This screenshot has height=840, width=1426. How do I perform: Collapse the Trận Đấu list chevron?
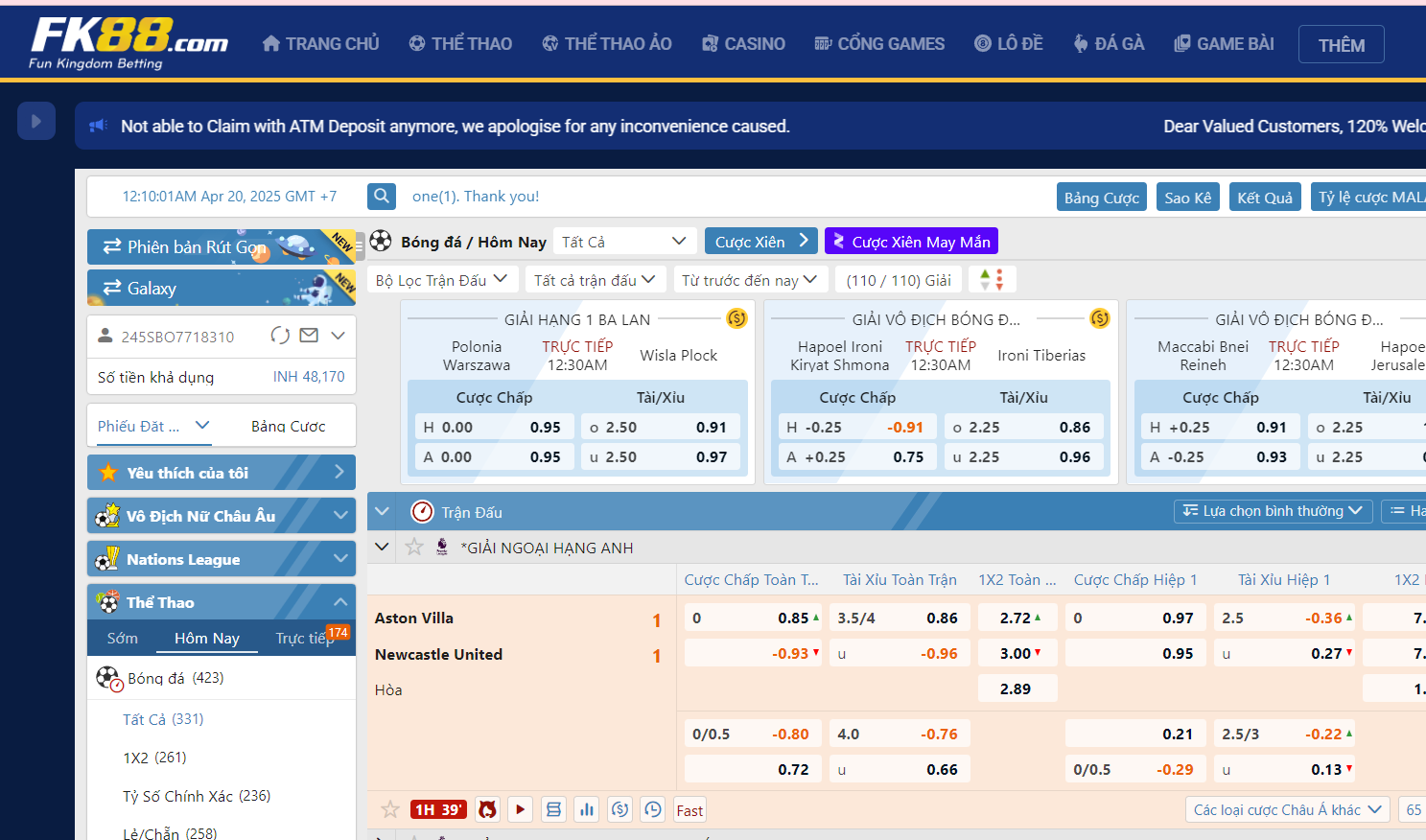point(382,512)
